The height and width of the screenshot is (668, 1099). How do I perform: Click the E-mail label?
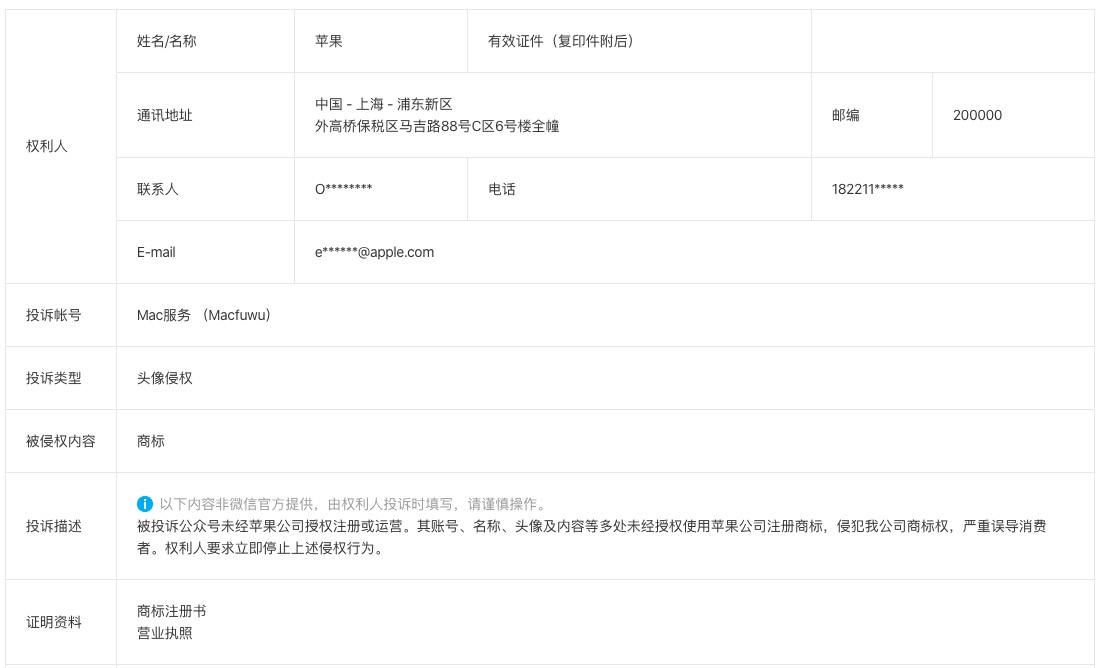pos(156,252)
